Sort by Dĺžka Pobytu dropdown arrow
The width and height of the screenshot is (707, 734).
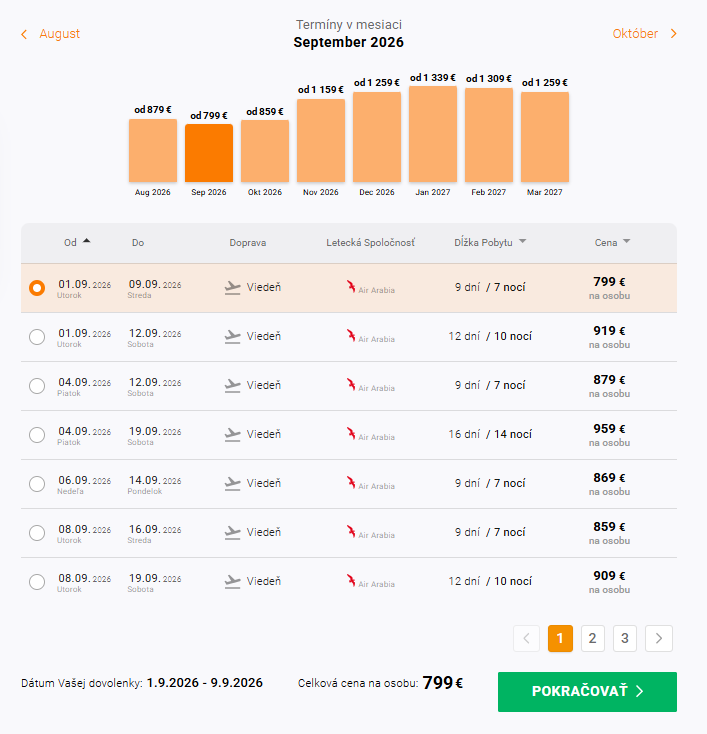523,241
